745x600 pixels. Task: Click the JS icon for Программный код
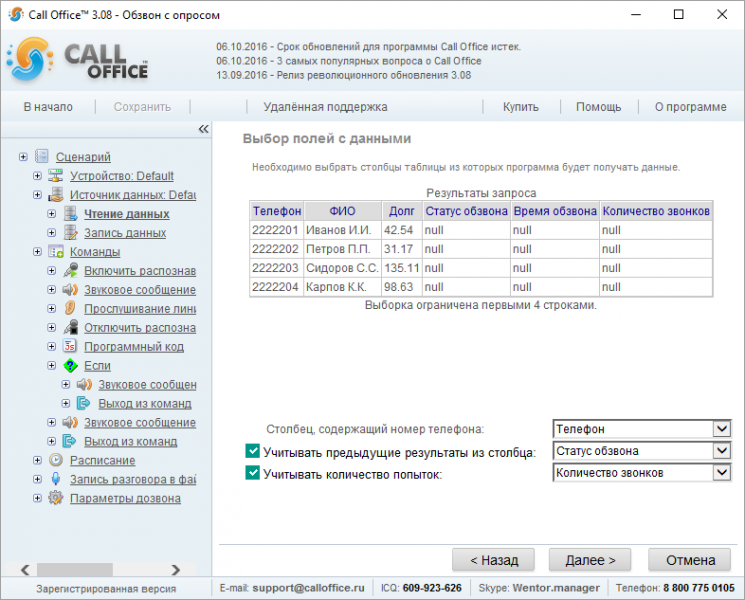70,346
